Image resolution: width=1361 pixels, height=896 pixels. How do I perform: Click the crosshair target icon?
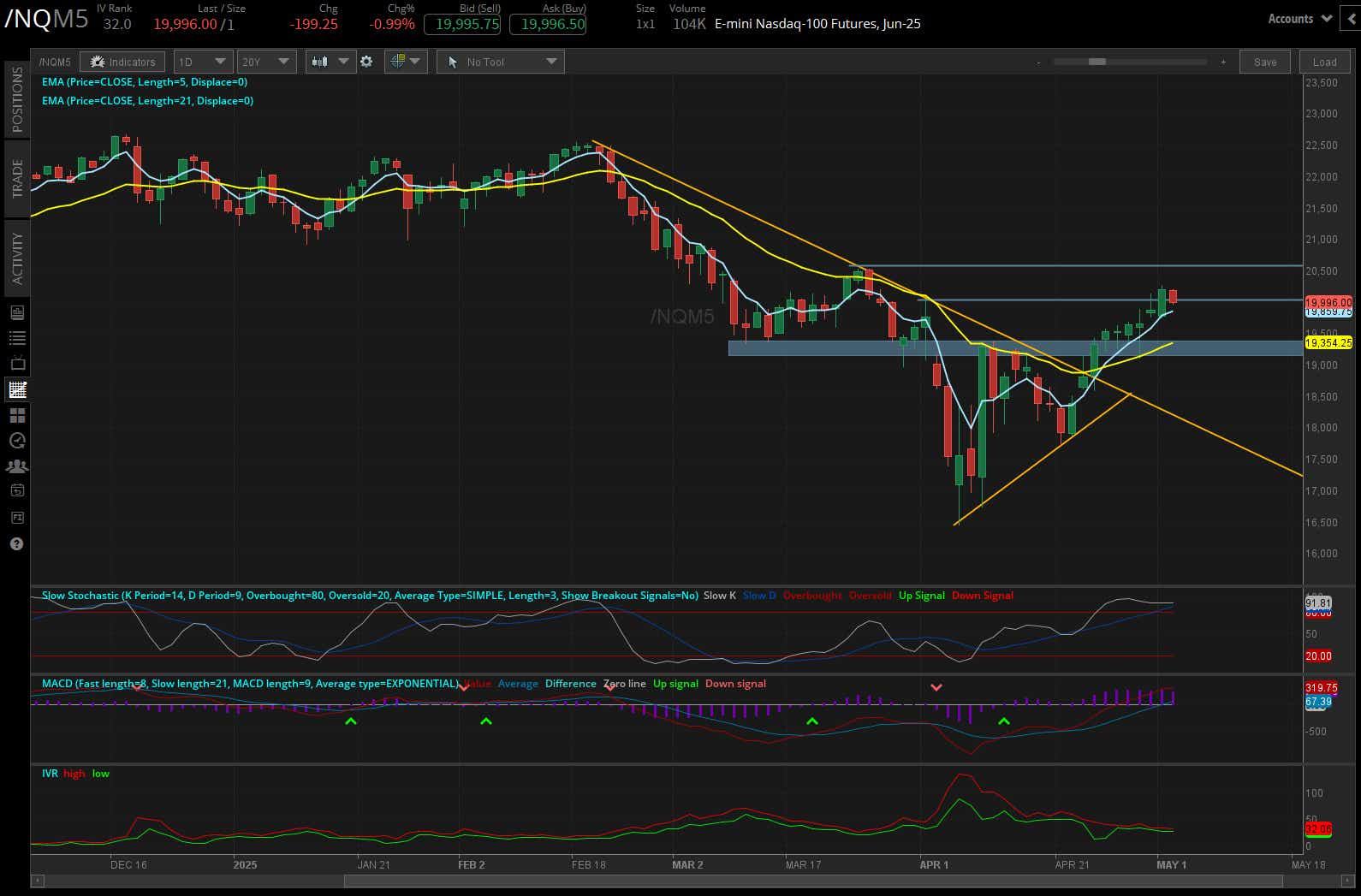pos(397,62)
